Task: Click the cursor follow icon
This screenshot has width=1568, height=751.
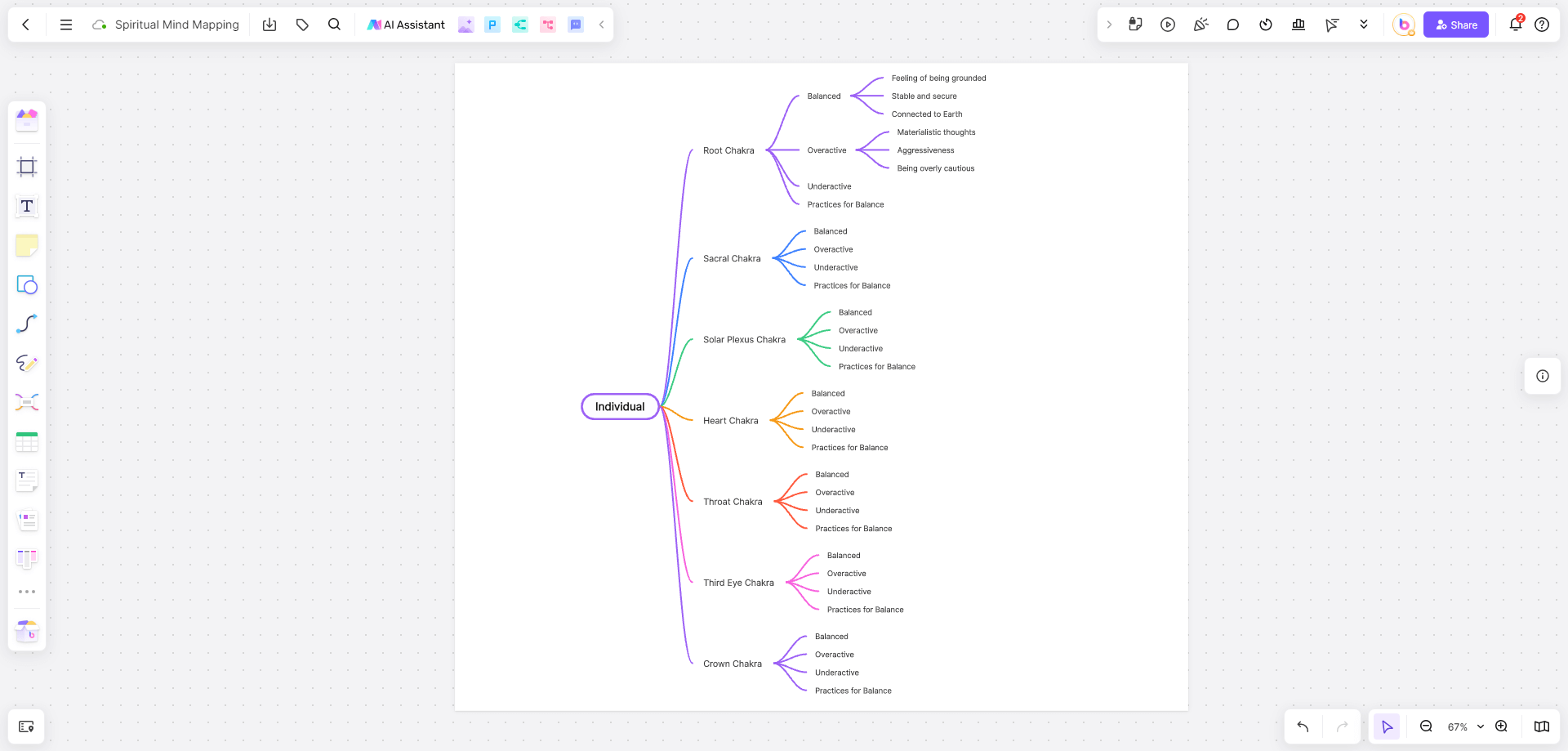Action: click(x=1332, y=25)
